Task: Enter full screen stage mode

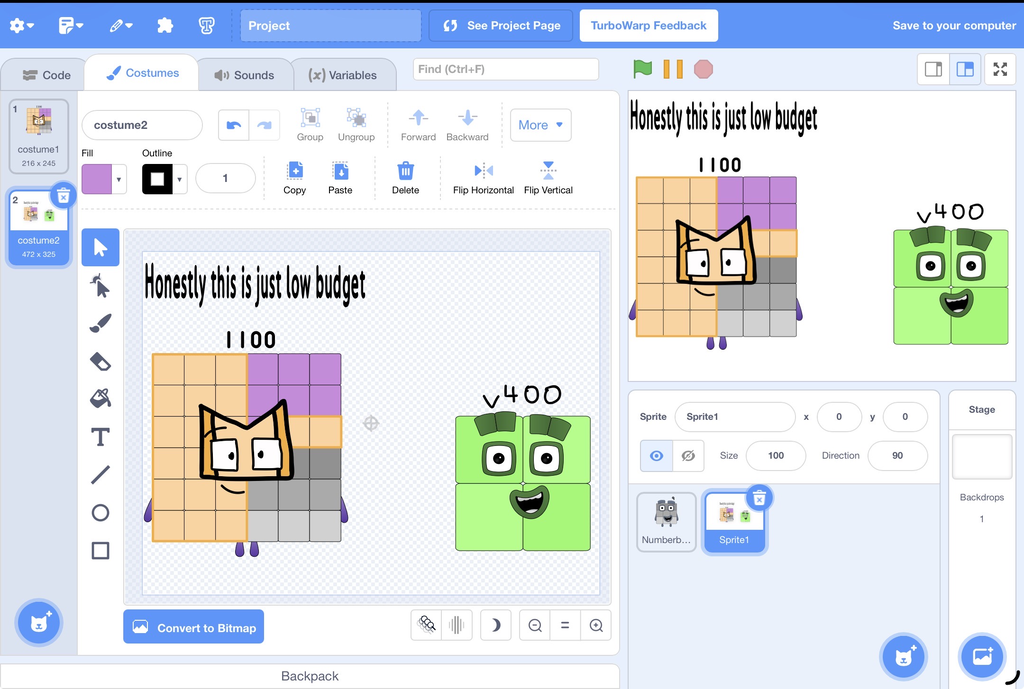Action: (1000, 69)
